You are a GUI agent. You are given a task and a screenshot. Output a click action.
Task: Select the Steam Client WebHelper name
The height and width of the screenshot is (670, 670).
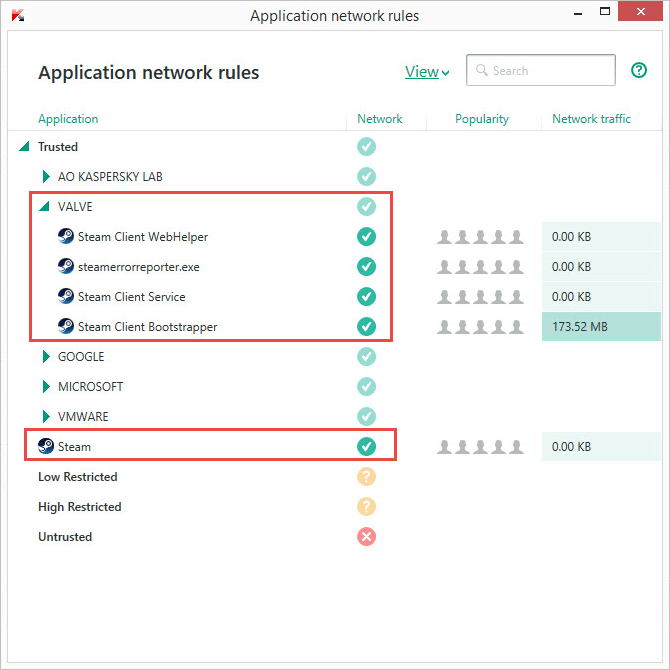(143, 237)
